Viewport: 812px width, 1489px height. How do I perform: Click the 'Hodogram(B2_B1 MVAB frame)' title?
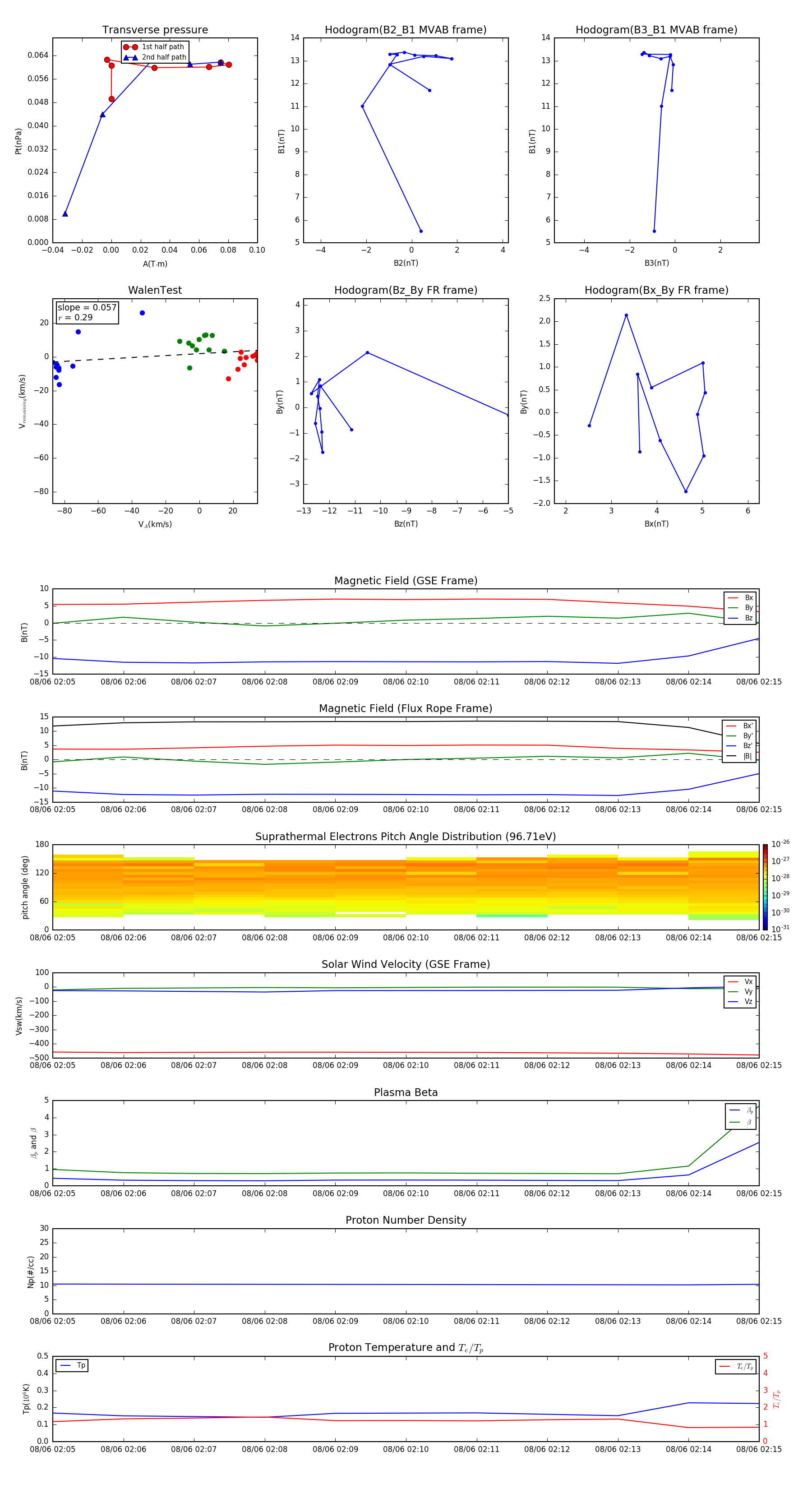pos(406,30)
